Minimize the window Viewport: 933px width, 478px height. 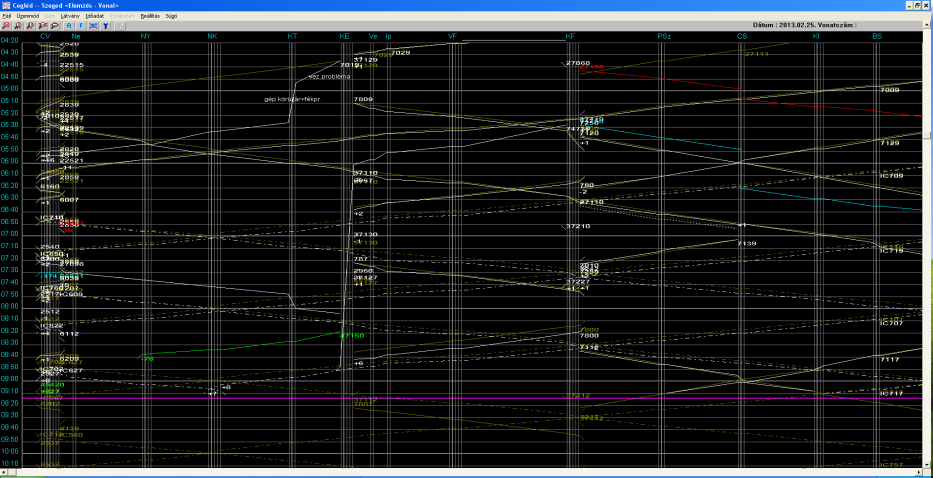pyautogui.click(x=909, y=5)
